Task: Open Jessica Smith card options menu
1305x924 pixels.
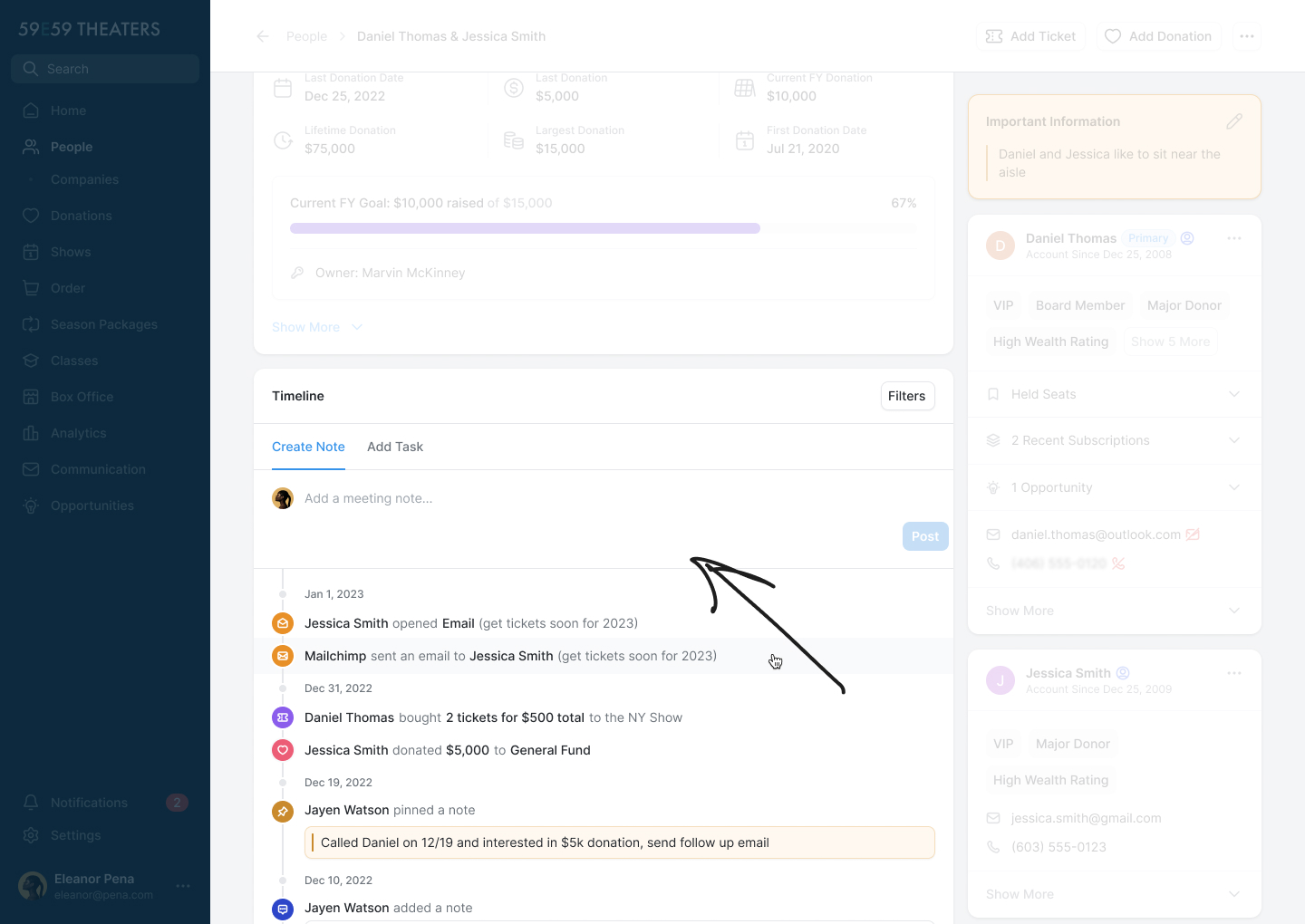Action: [1234, 673]
